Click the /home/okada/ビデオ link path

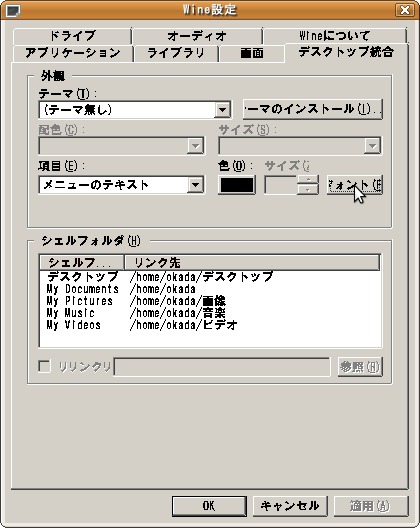[184, 325]
